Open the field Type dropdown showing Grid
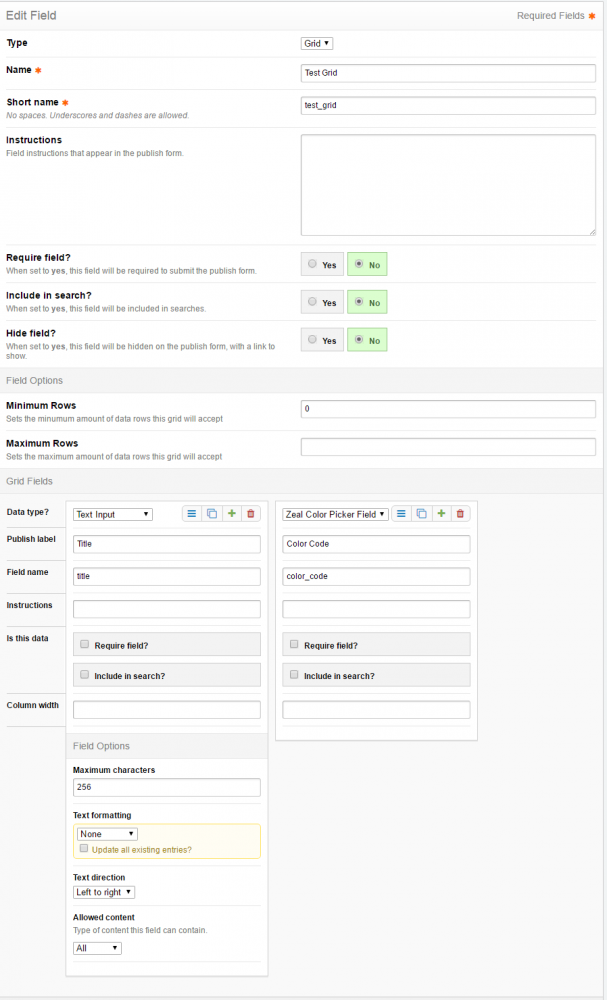This screenshot has height=1000, width=607. click(x=316, y=43)
